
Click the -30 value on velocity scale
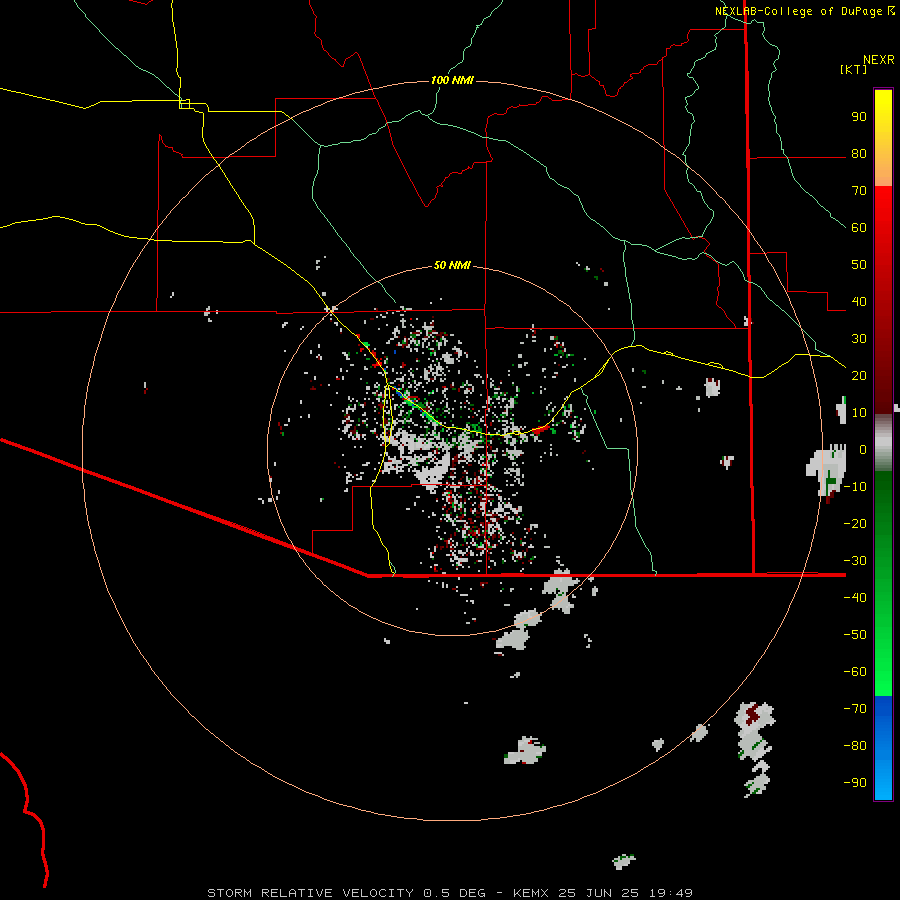pyautogui.click(x=855, y=561)
